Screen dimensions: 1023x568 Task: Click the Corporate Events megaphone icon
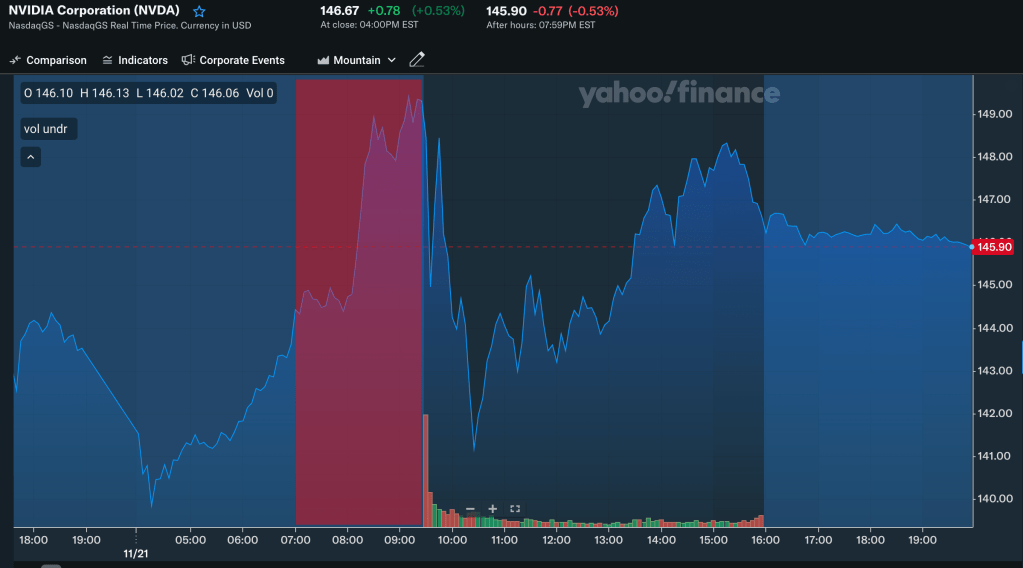point(188,60)
